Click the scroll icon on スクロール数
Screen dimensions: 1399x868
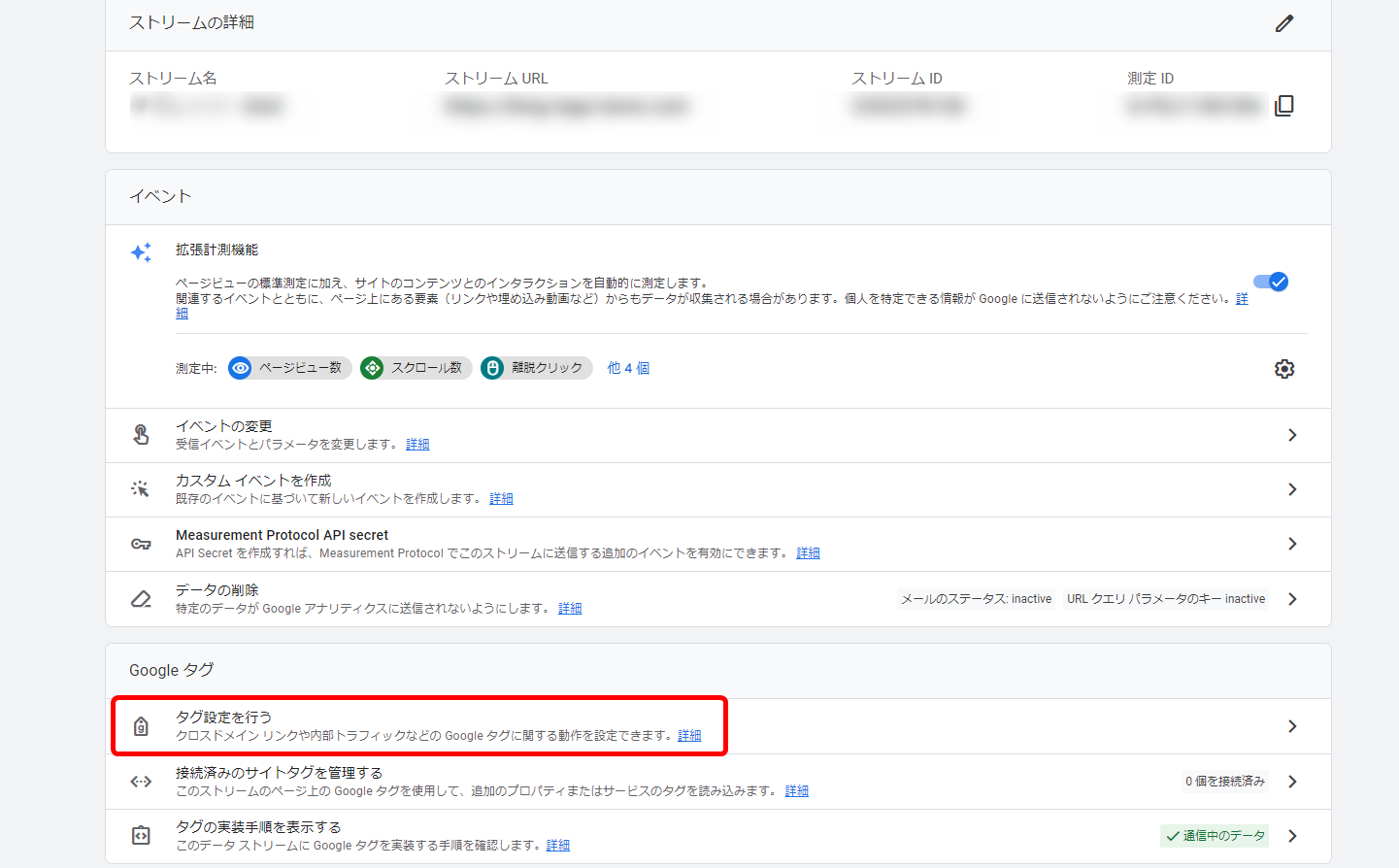click(372, 368)
